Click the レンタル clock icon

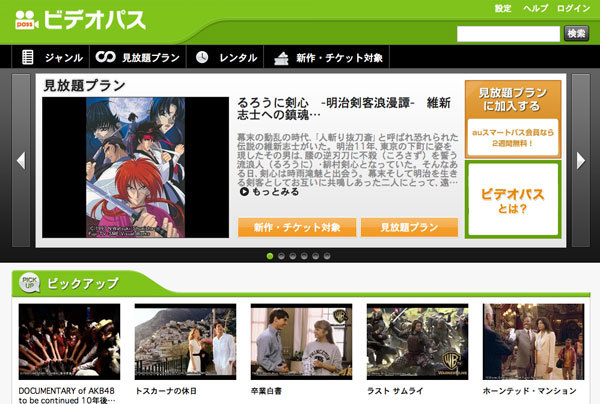tap(202, 57)
